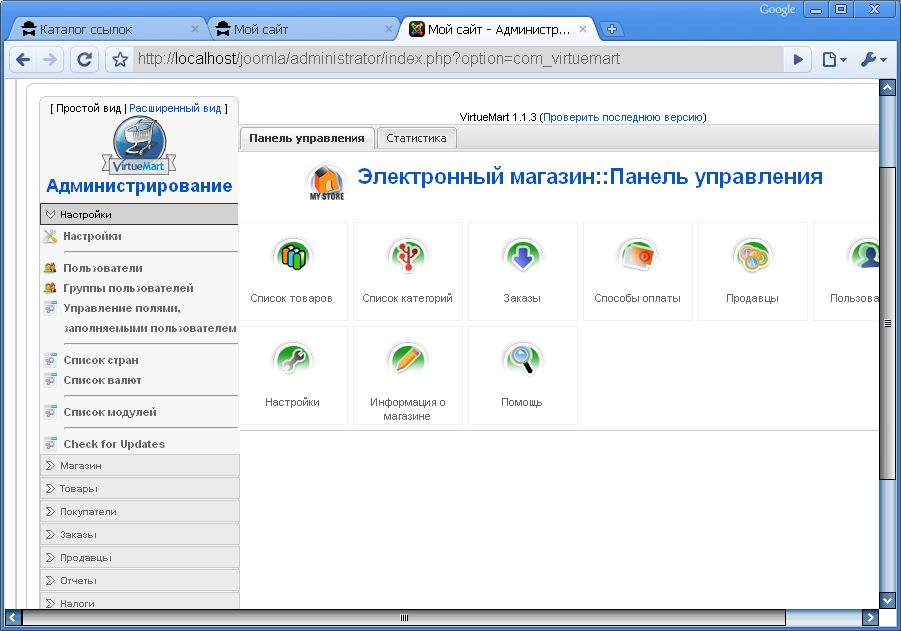Click the browser Forward arrow
Image resolution: width=901 pixels, height=631 pixels.
coord(50,59)
